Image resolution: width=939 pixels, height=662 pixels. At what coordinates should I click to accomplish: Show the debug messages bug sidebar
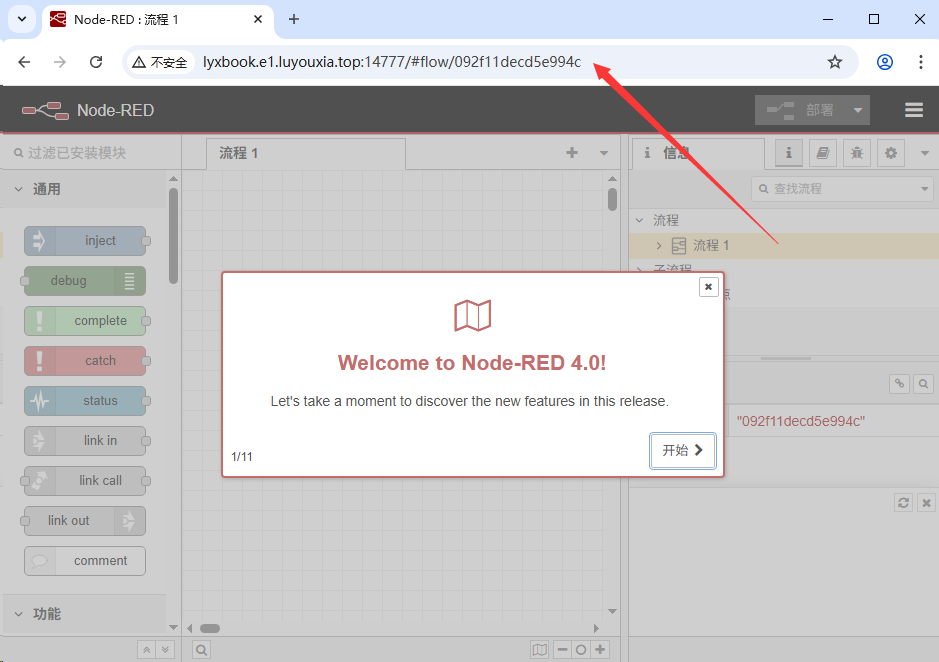coord(857,153)
